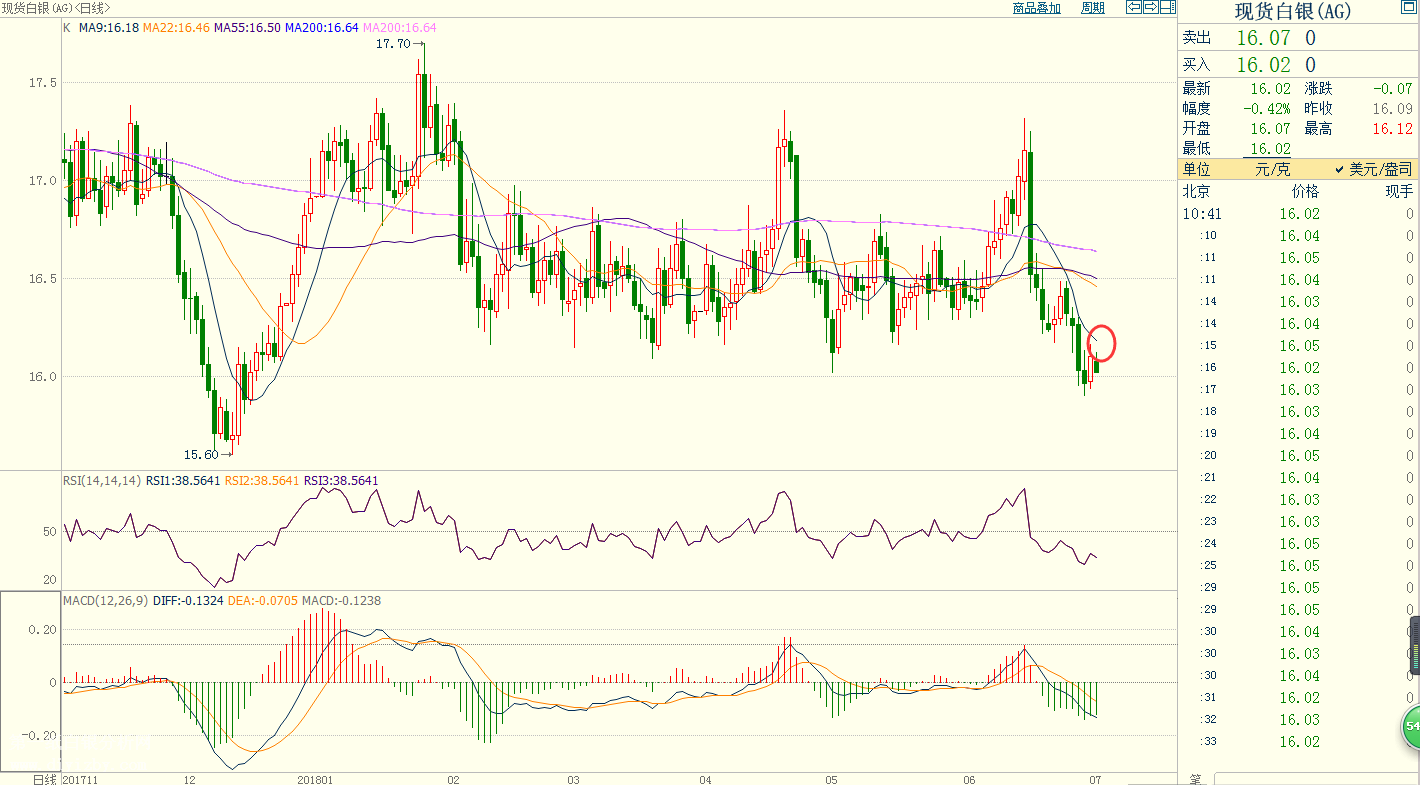This screenshot has width=1420, height=785.
Task: Click the right arrow navigation icon
Action: pyautogui.click(x=1151, y=8)
